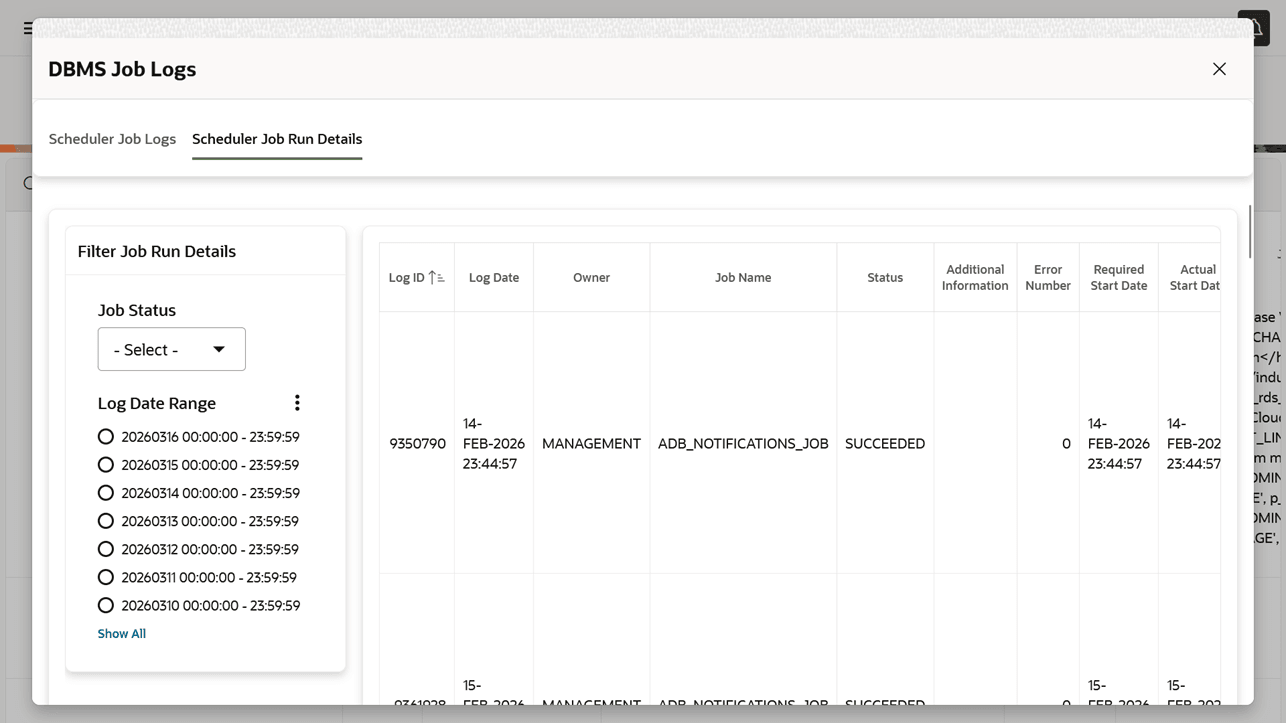The image size is (1286, 723).
Task: Click the Owner column header
Action: (591, 277)
